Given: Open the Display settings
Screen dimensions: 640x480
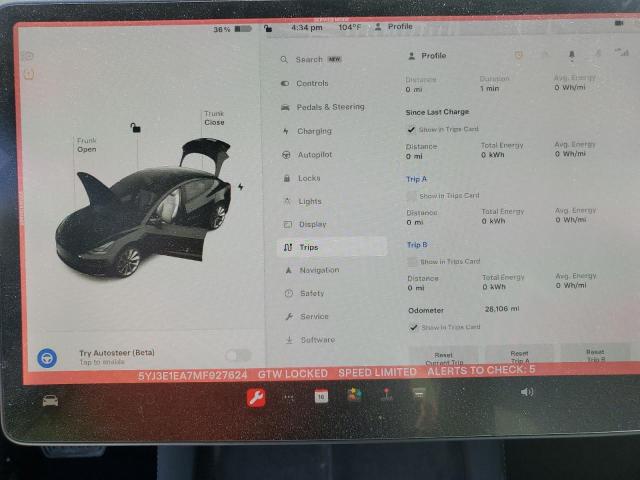Looking at the screenshot, I should click(305, 224).
